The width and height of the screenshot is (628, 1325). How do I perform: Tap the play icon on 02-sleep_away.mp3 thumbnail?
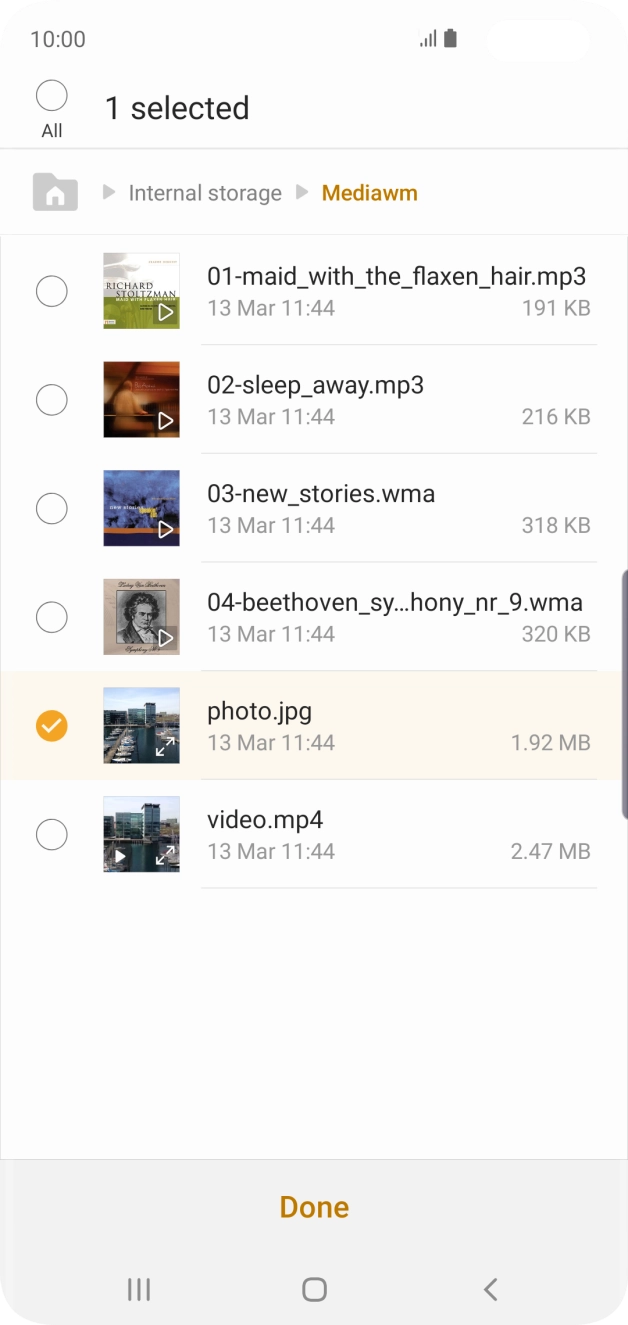pyautogui.click(x=166, y=421)
